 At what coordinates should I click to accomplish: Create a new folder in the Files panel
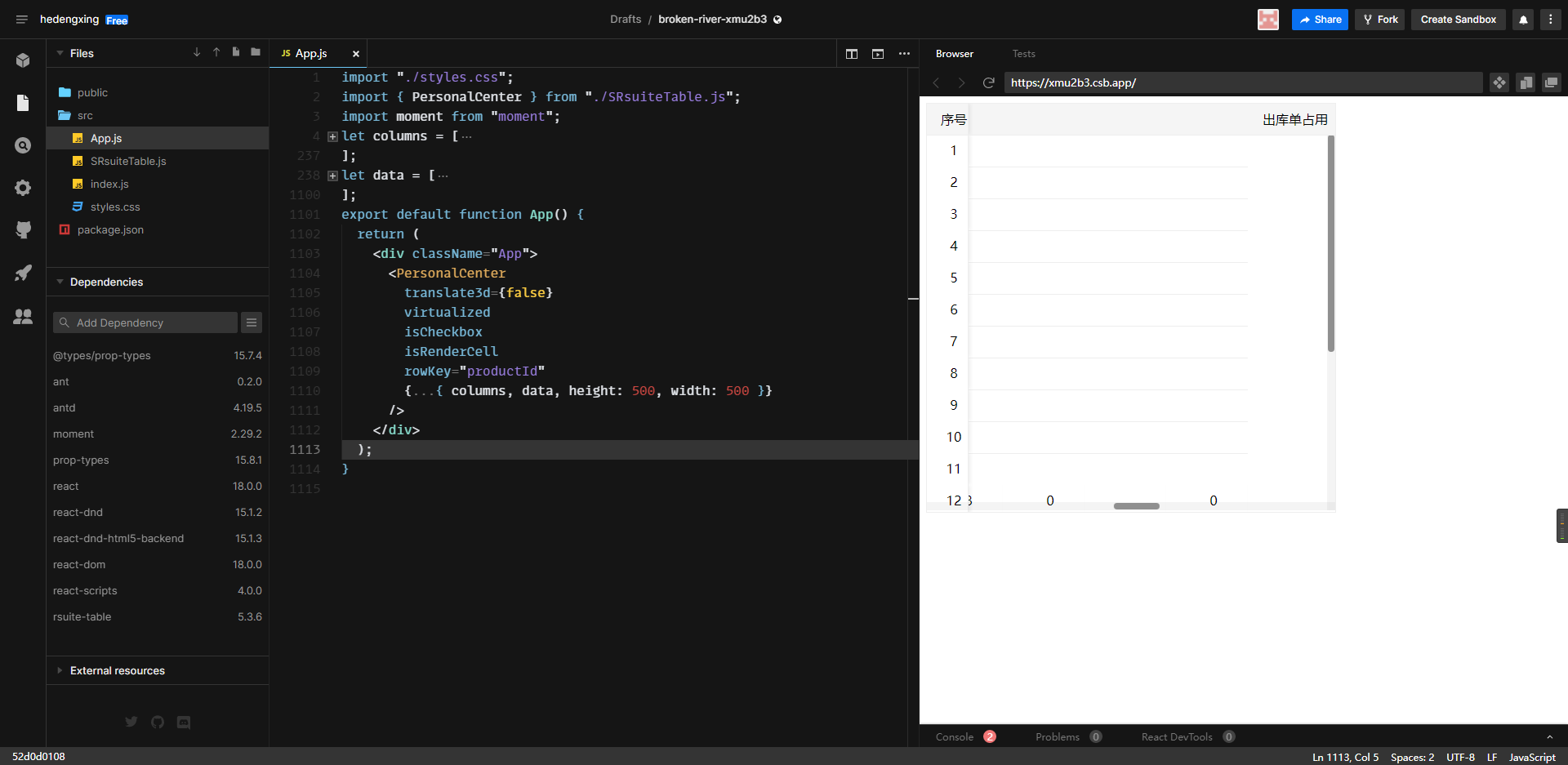[255, 52]
